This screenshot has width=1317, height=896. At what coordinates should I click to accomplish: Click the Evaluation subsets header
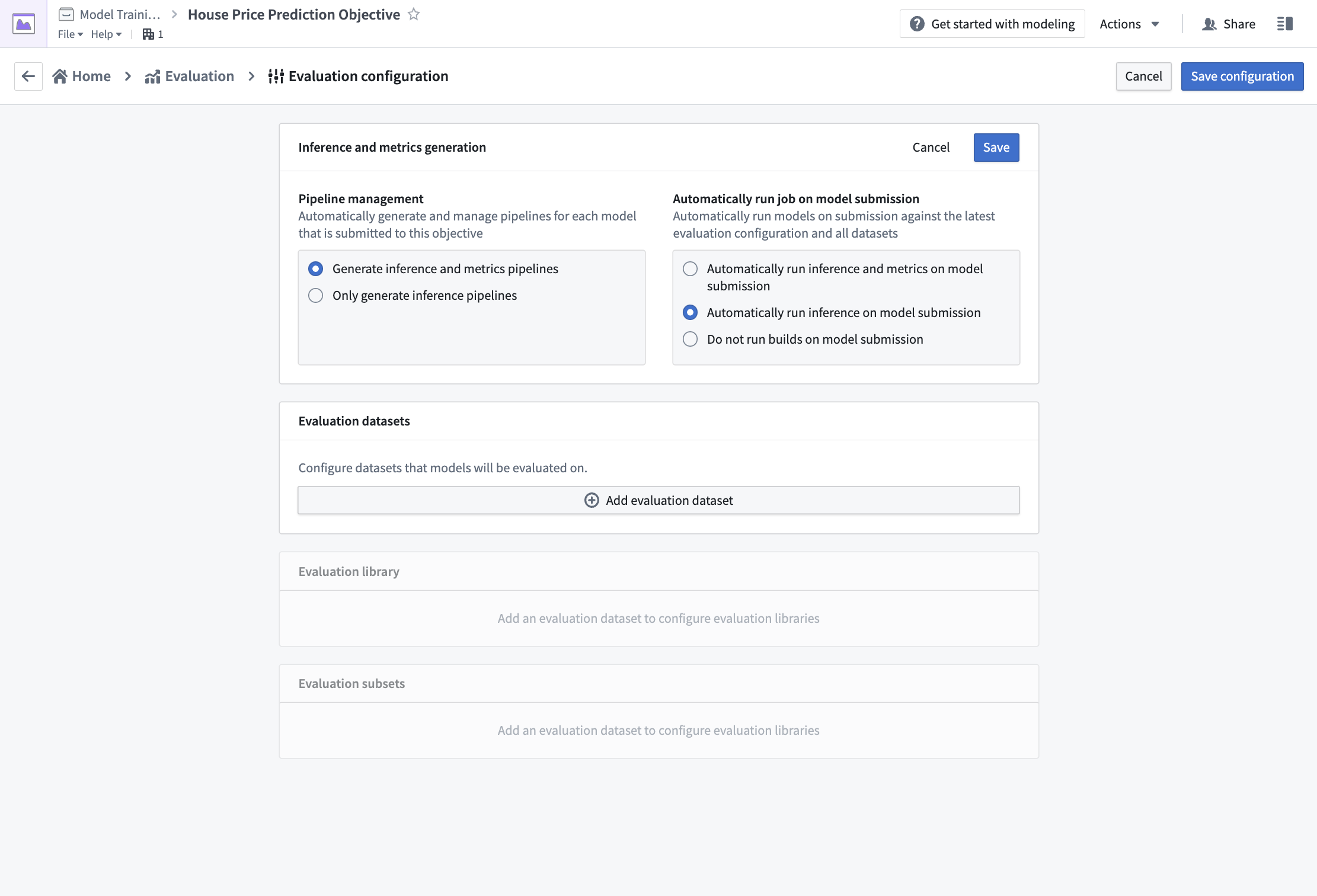[351, 683]
